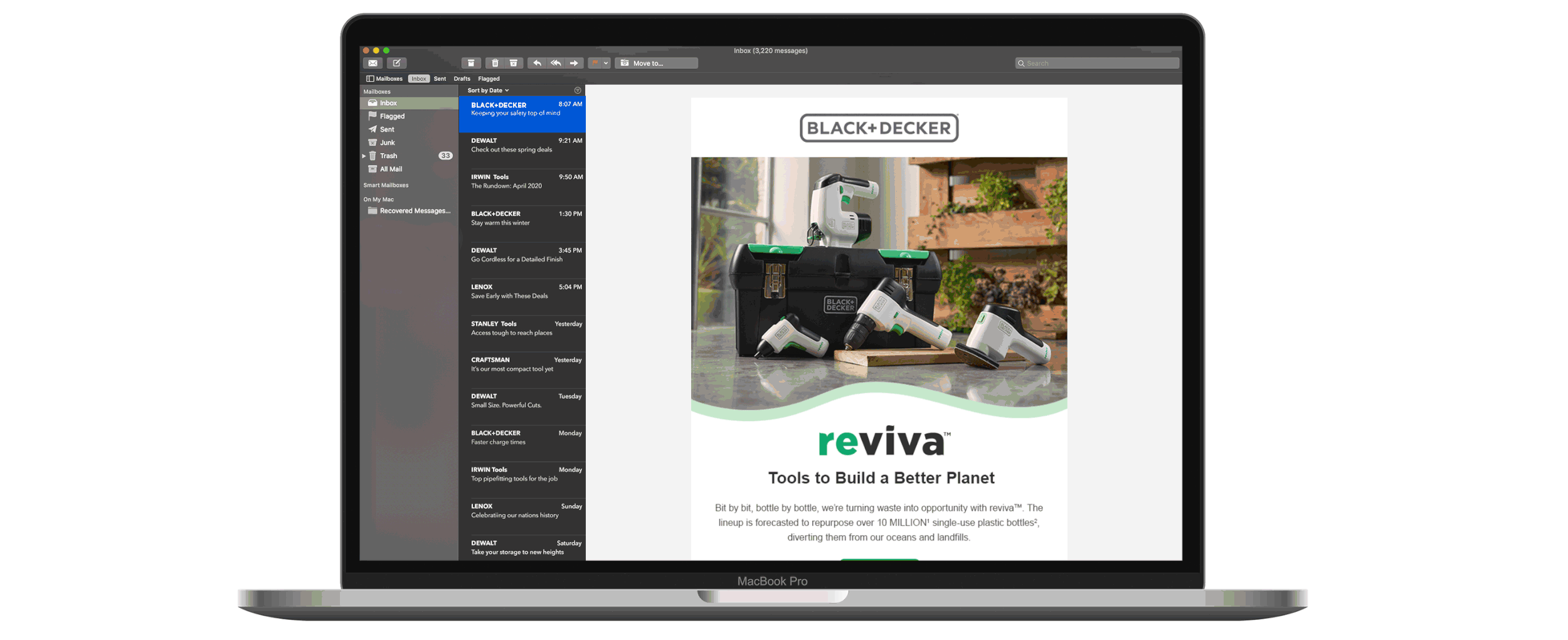This screenshot has width=1568, height=640.
Task: Click the On My Mac section header
Action: (x=378, y=200)
